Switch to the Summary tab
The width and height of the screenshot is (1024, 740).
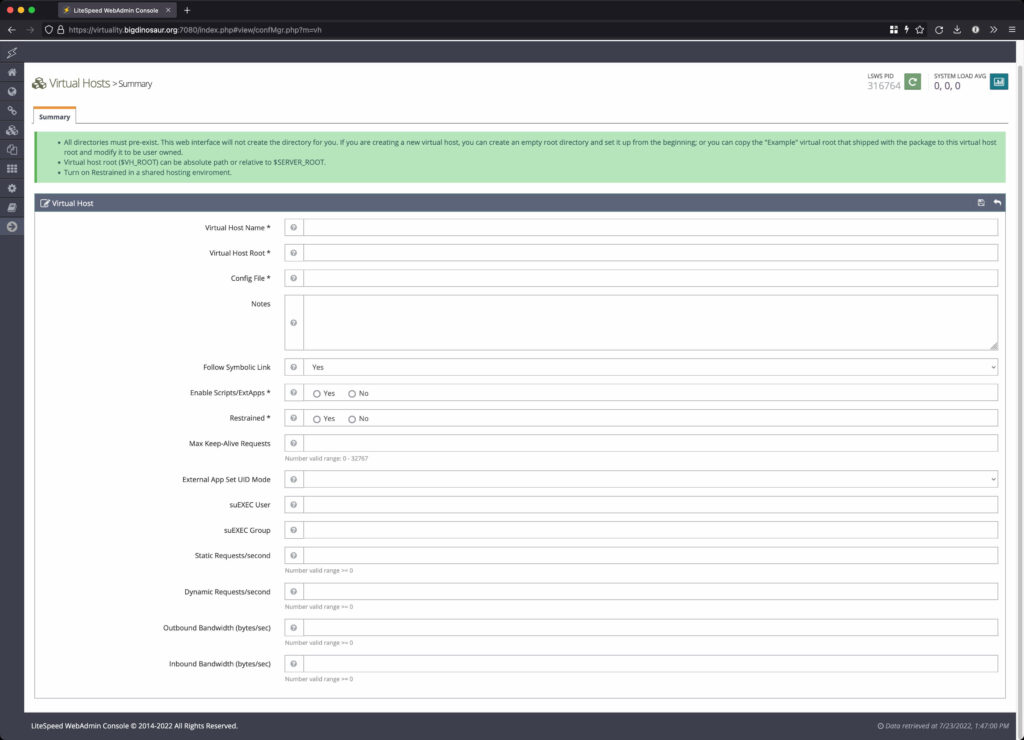54,116
